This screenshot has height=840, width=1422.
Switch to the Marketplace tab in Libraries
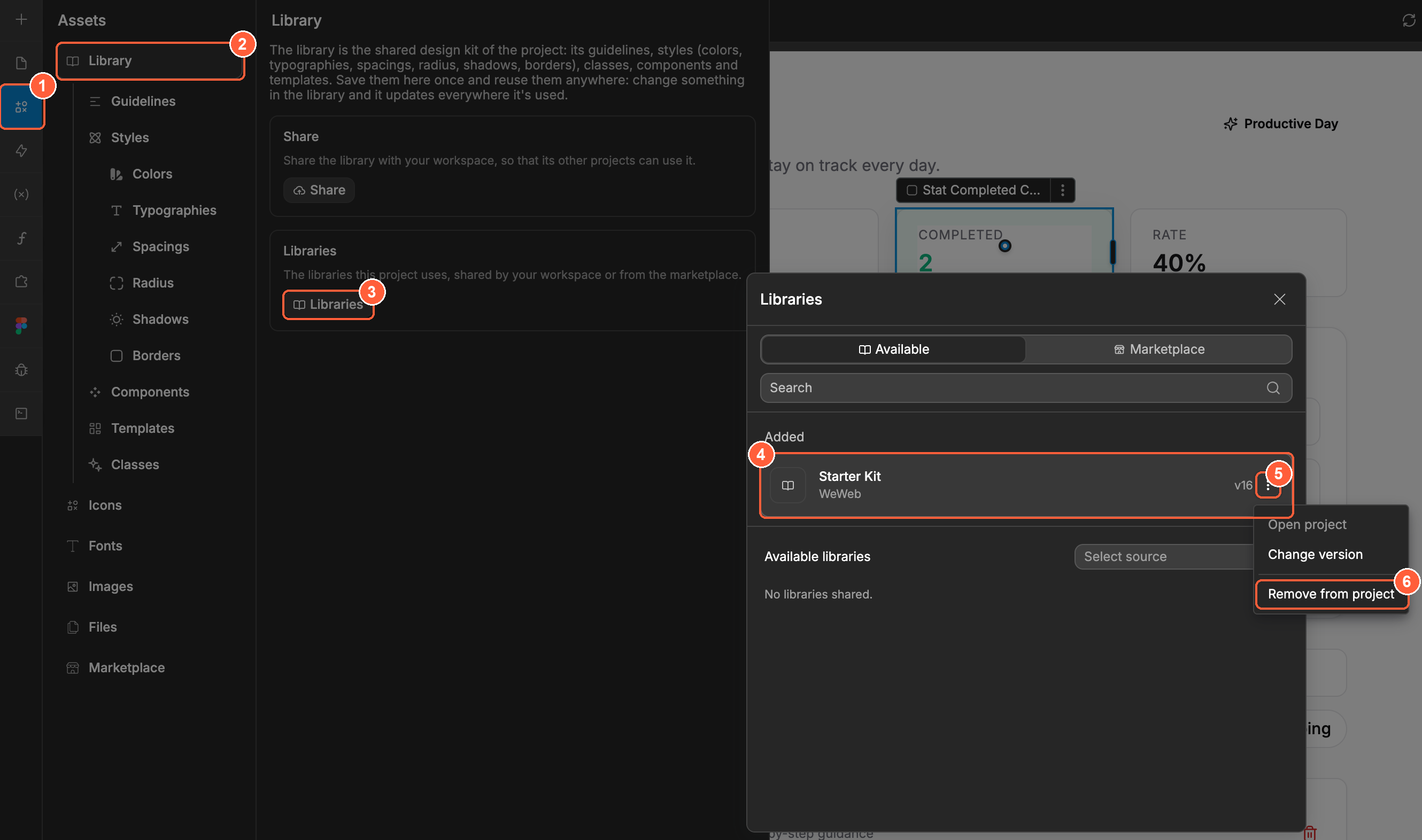[1158, 349]
